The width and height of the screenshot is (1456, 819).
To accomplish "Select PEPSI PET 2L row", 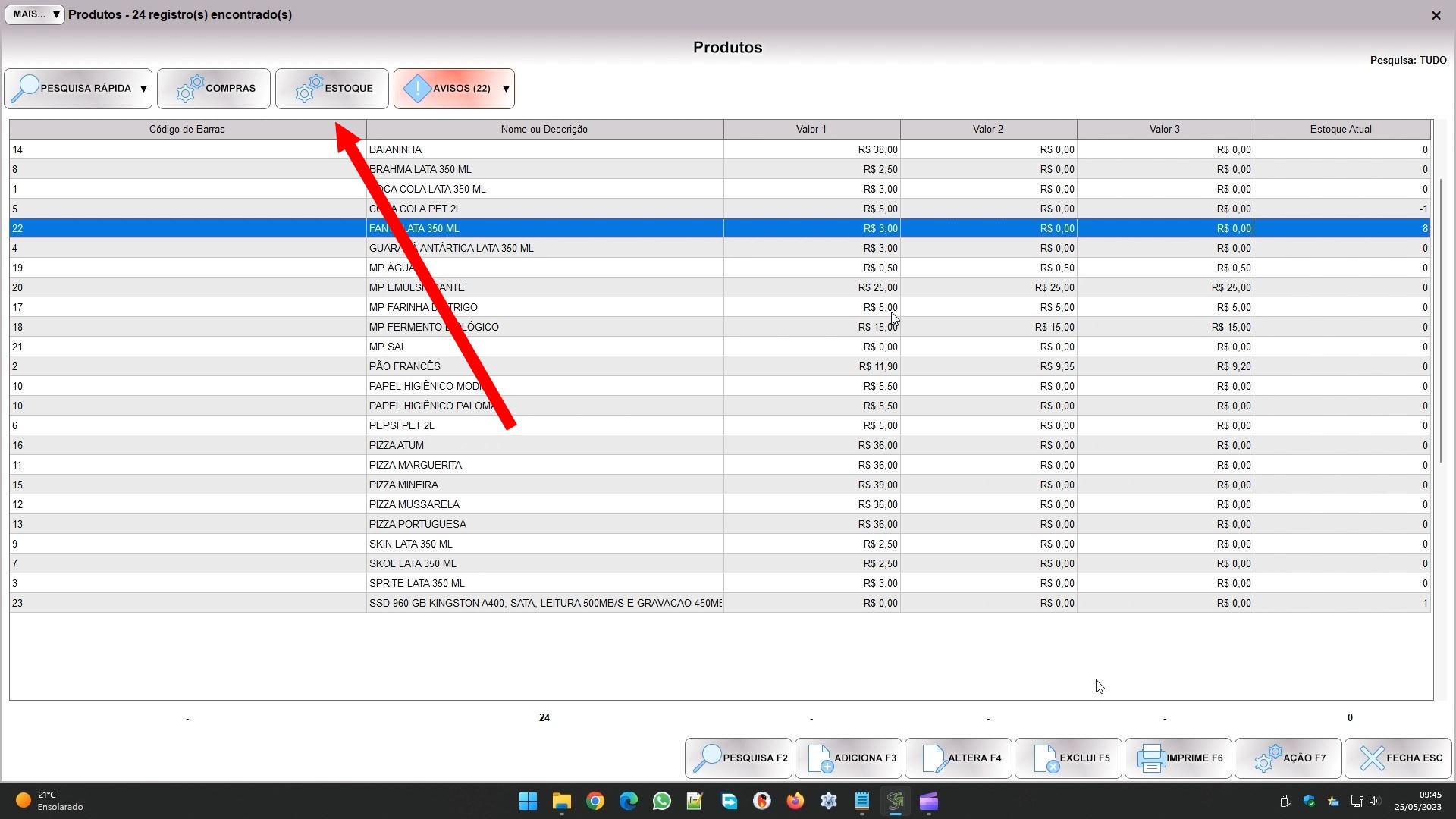I will pos(720,425).
